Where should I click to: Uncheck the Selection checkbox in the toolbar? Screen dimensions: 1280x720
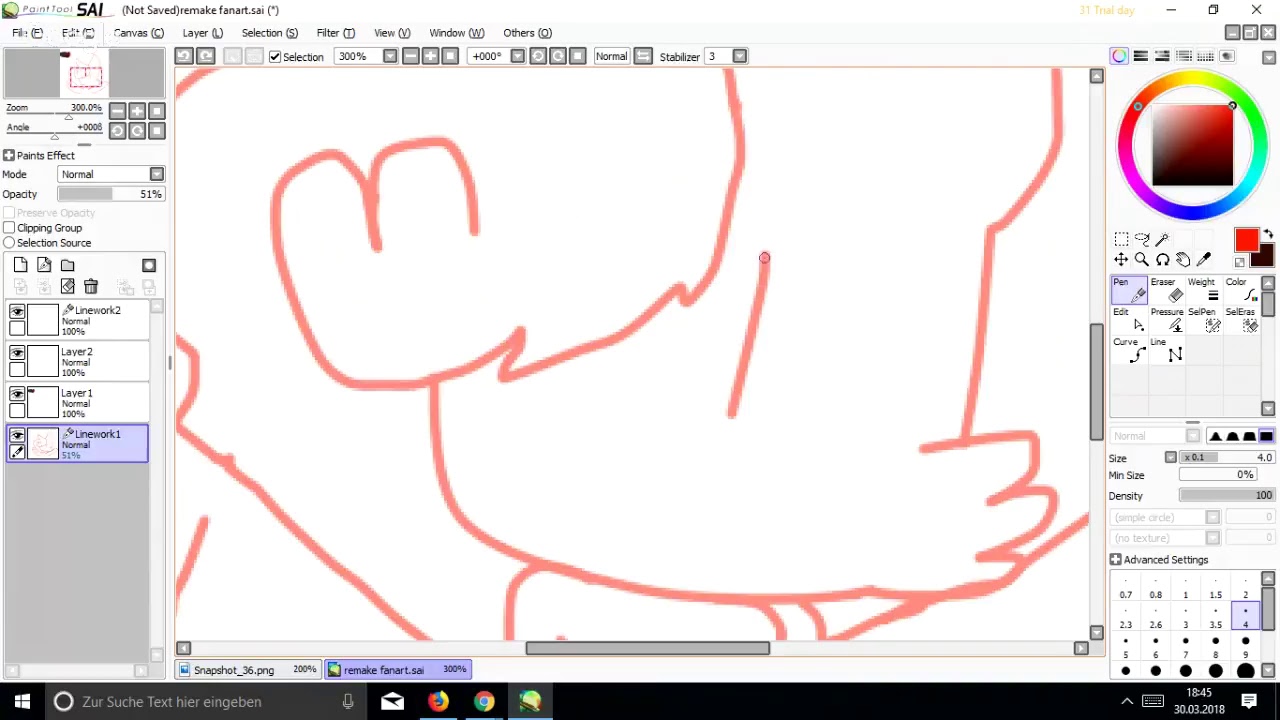(x=275, y=56)
